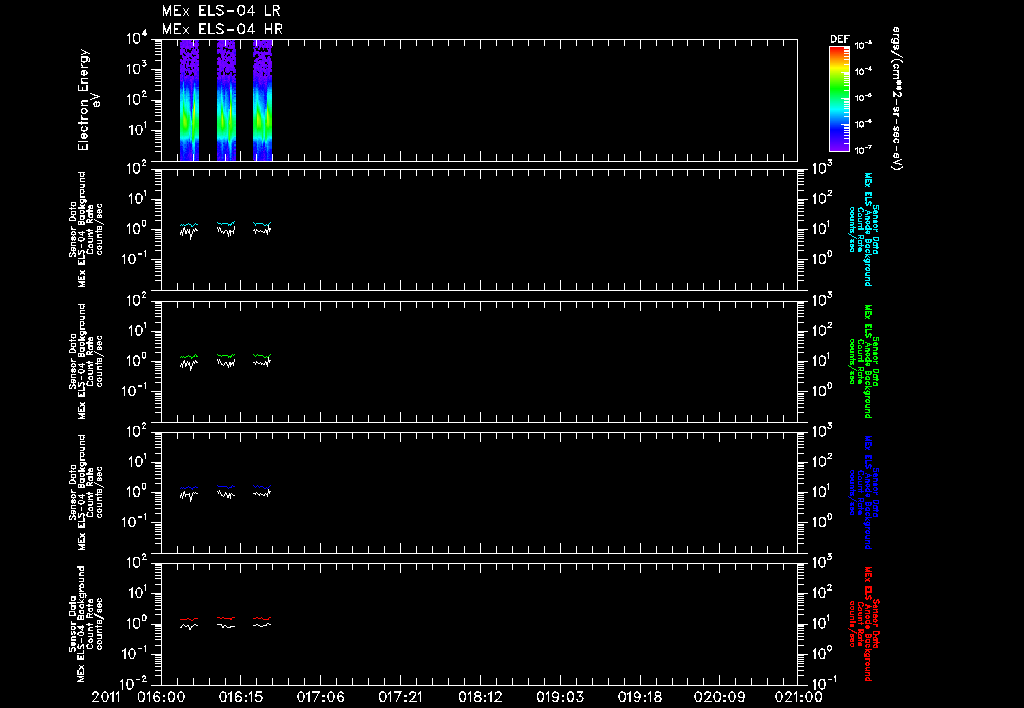This screenshot has height=708, width=1024.
Task: Click the DEF color bar gradient
Action: coord(839,99)
